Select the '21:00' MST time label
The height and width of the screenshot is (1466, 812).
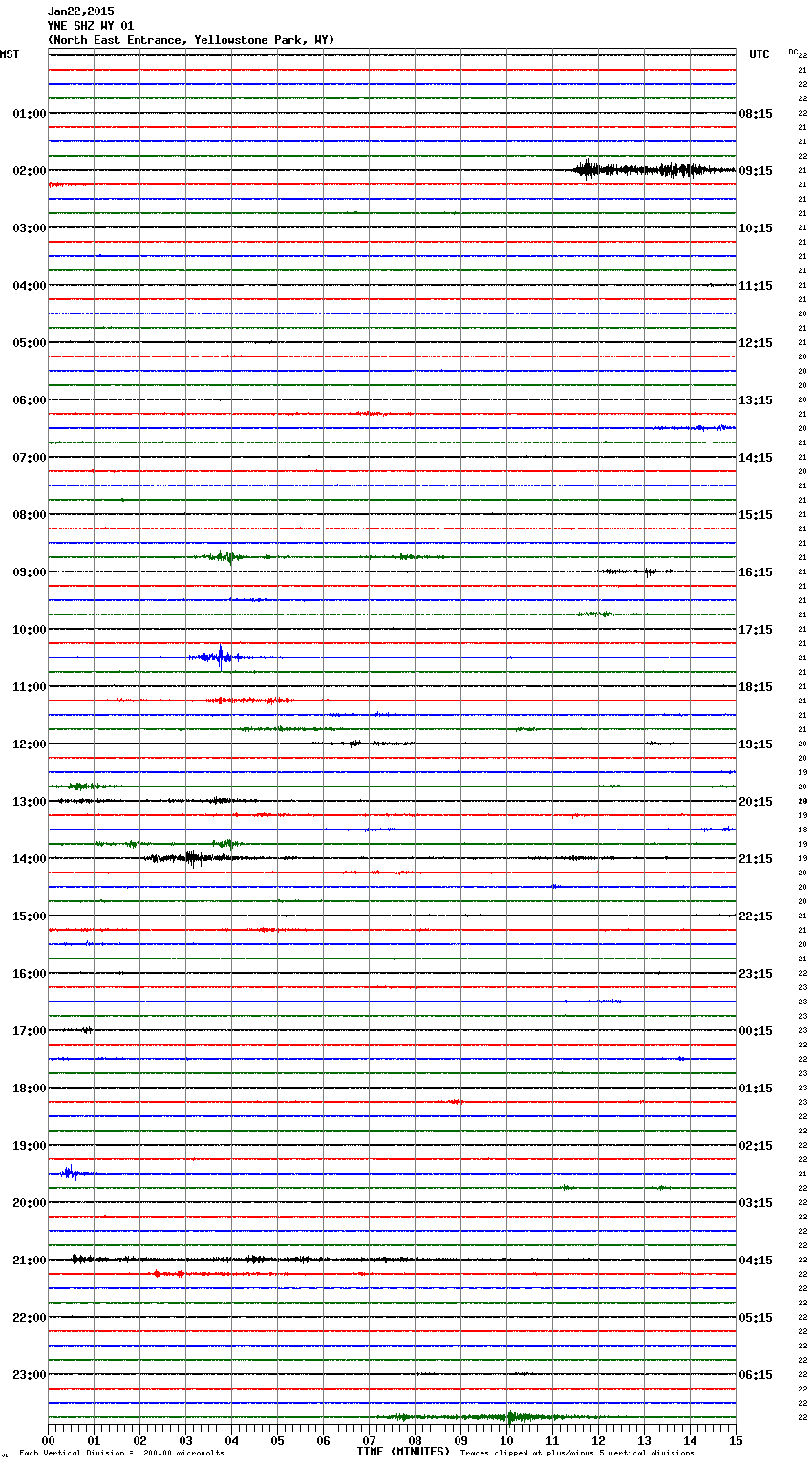pos(30,1261)
